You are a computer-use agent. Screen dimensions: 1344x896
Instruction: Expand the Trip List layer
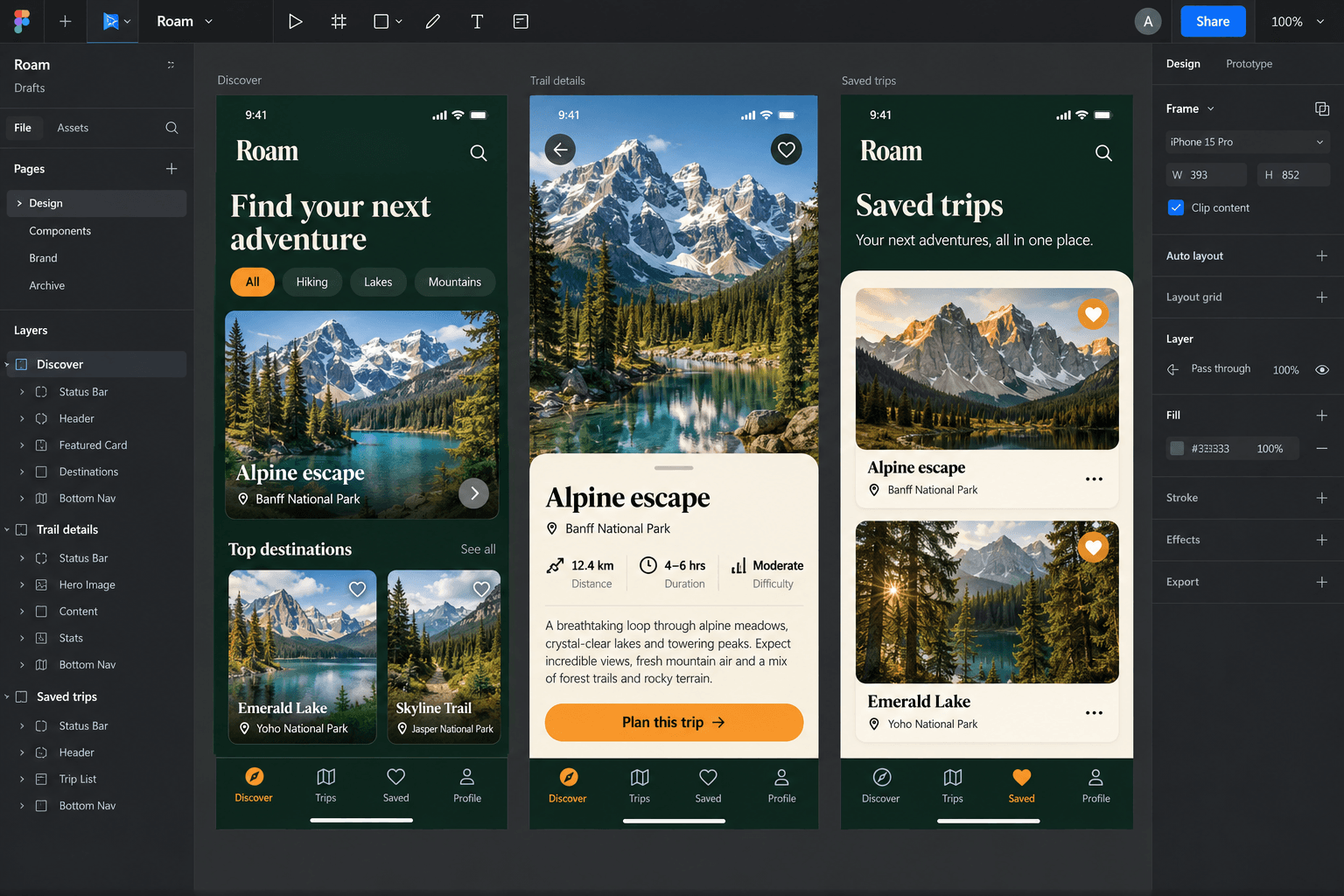click(x=22, y=779)
